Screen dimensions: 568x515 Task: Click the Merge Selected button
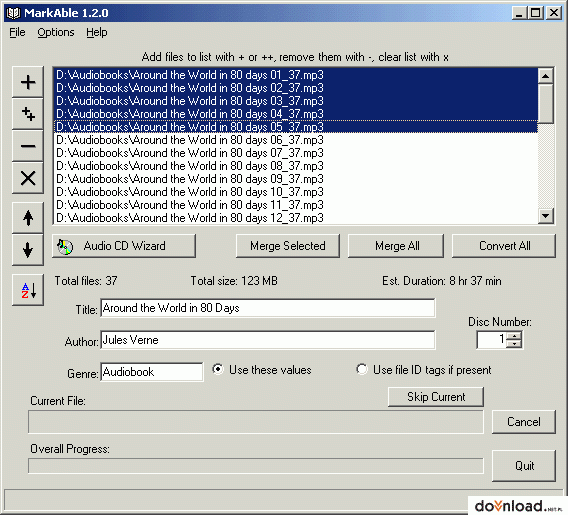[x=288, y=246]
